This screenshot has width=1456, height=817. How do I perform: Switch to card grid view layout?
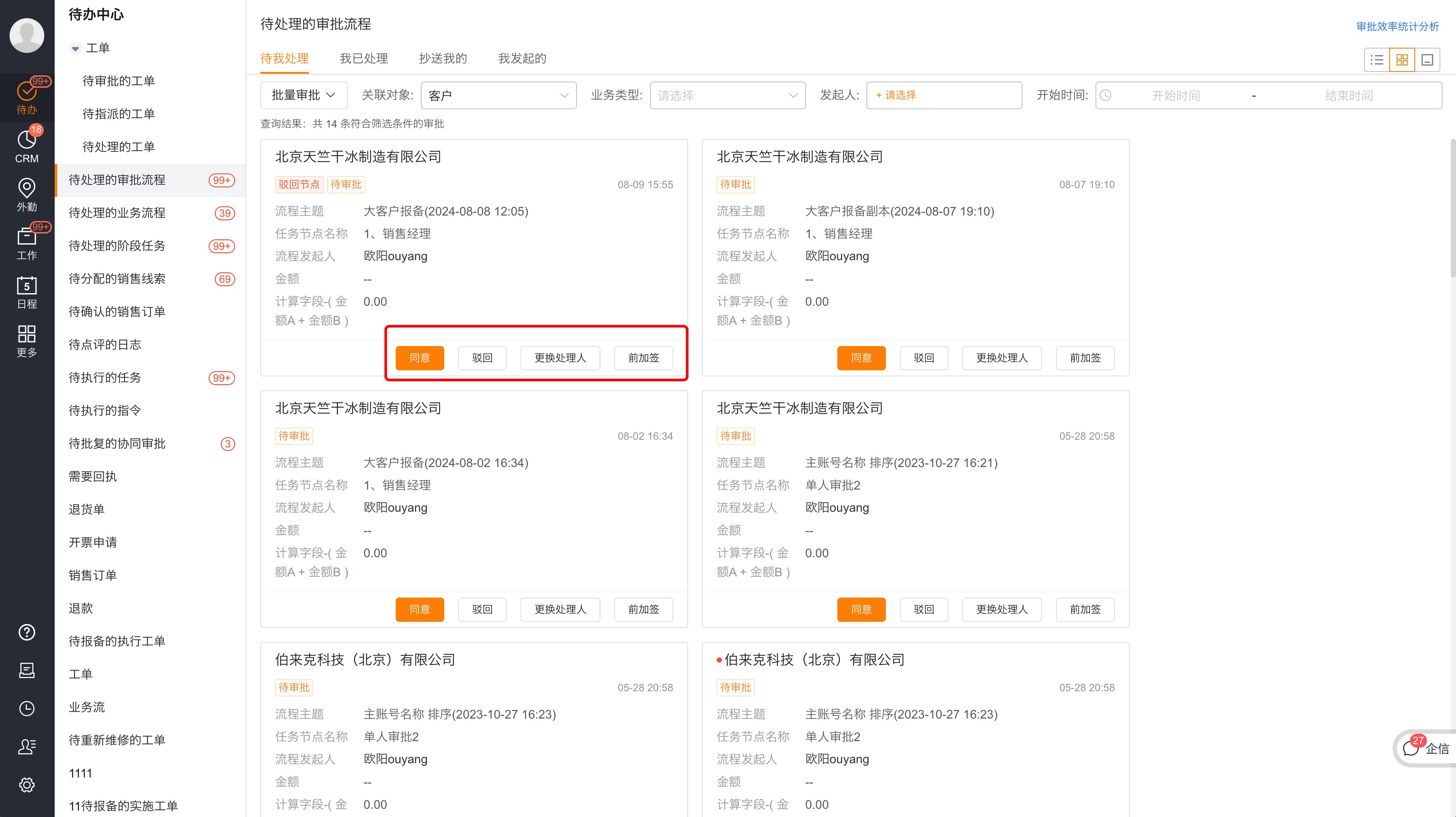(x=1402, y=60)
